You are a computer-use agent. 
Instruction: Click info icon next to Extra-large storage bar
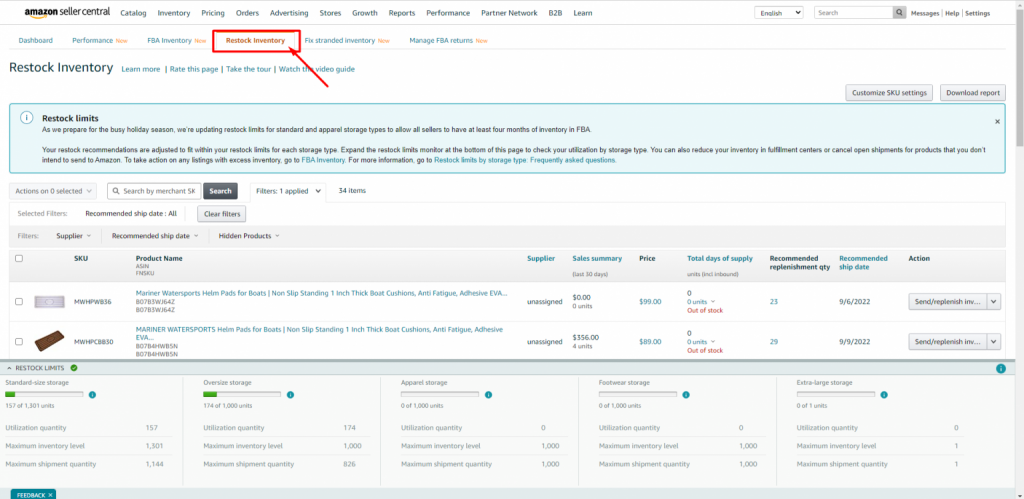point(884,394)
